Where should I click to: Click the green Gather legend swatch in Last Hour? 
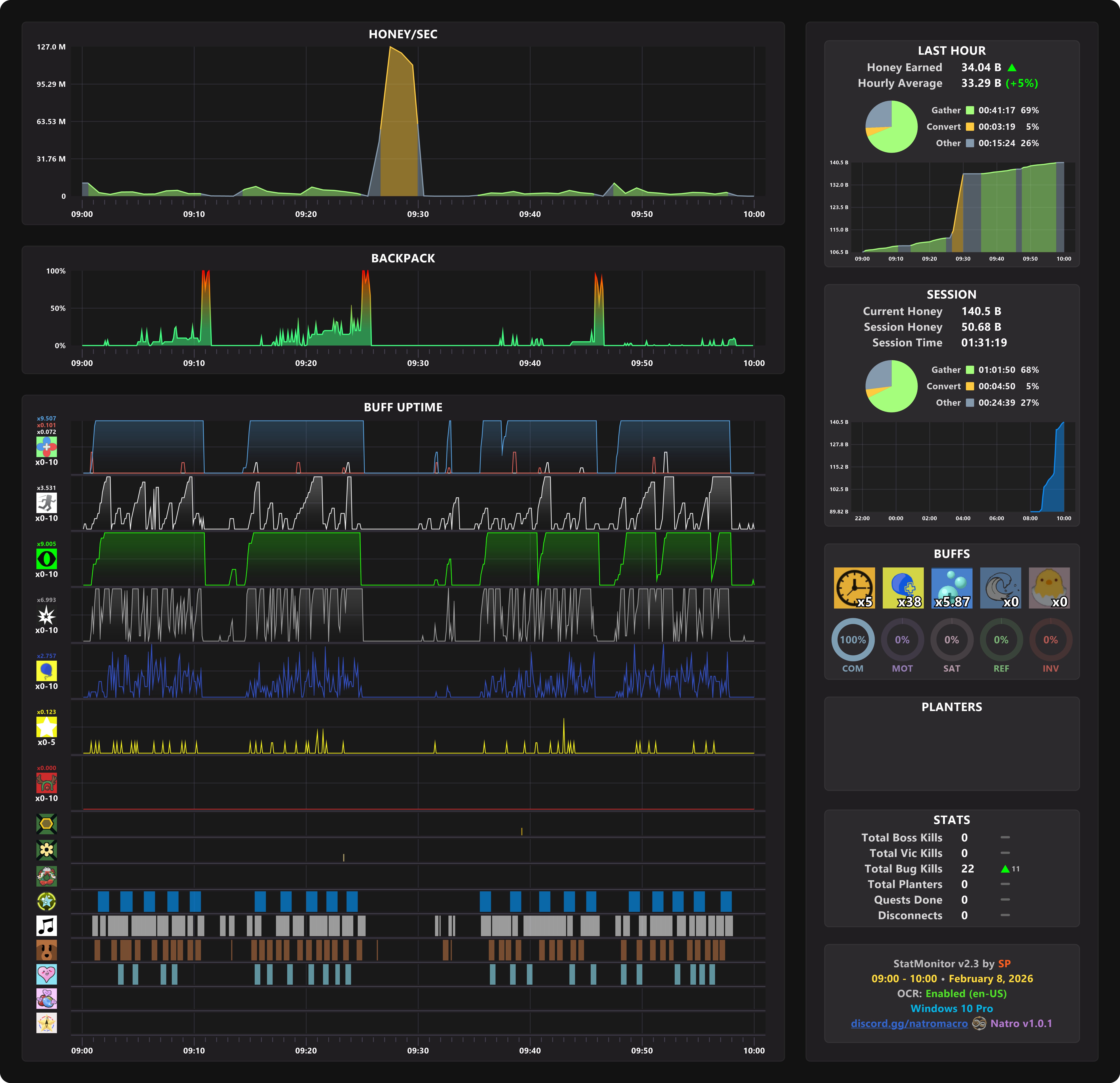(x=970, y=110)
